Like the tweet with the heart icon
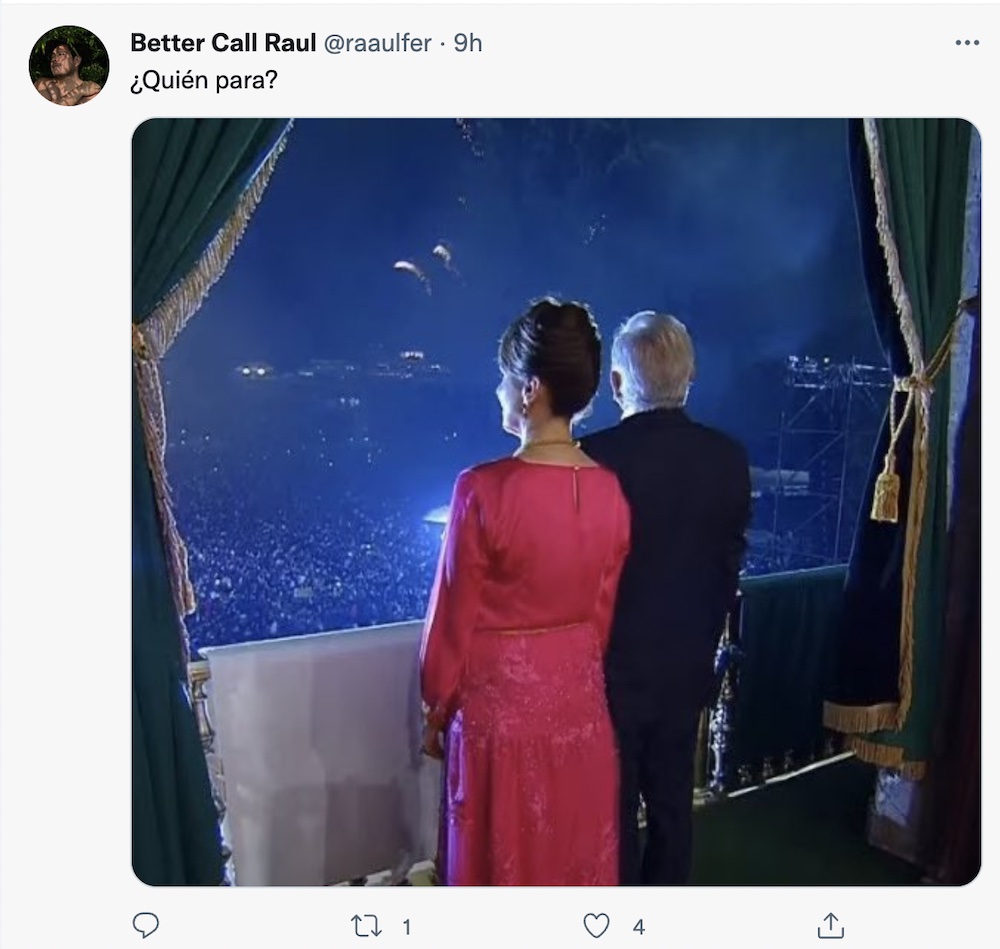This screenshot has width=1000, height=949. [x=596, y=925]
